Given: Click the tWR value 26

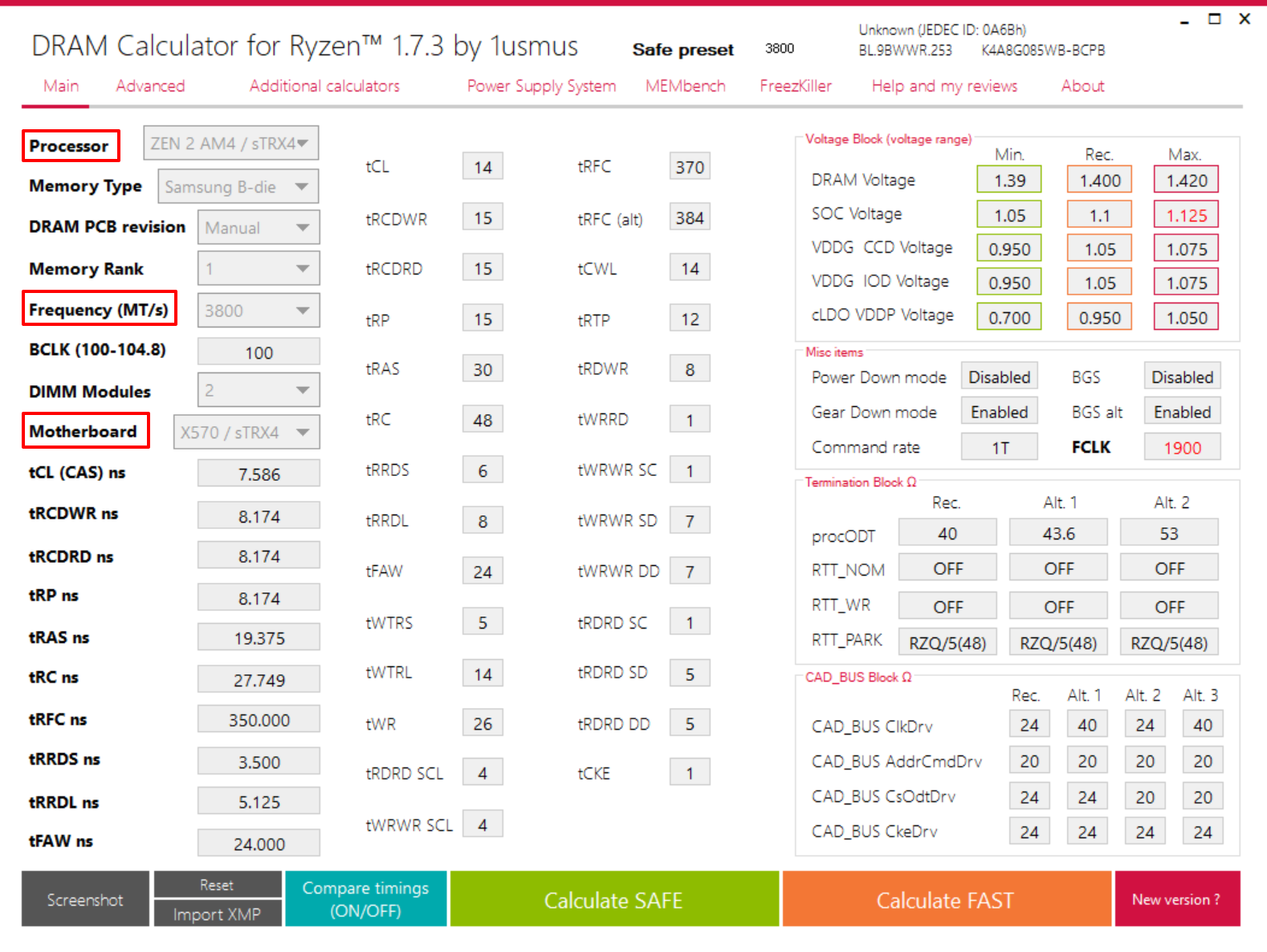Looking at the screenshot, I should pyautogui.click(x=483, y=723).
